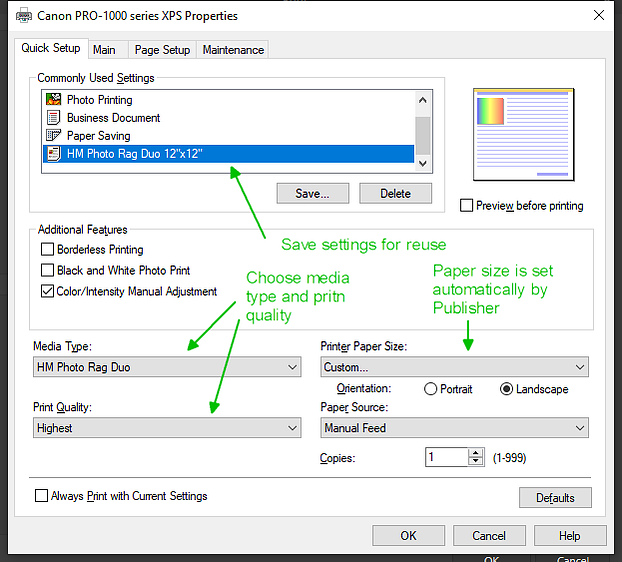The height and width of the screenshot is (562, 622).
Task: Open the Media Type dropdown
Action: click(167, 367)
